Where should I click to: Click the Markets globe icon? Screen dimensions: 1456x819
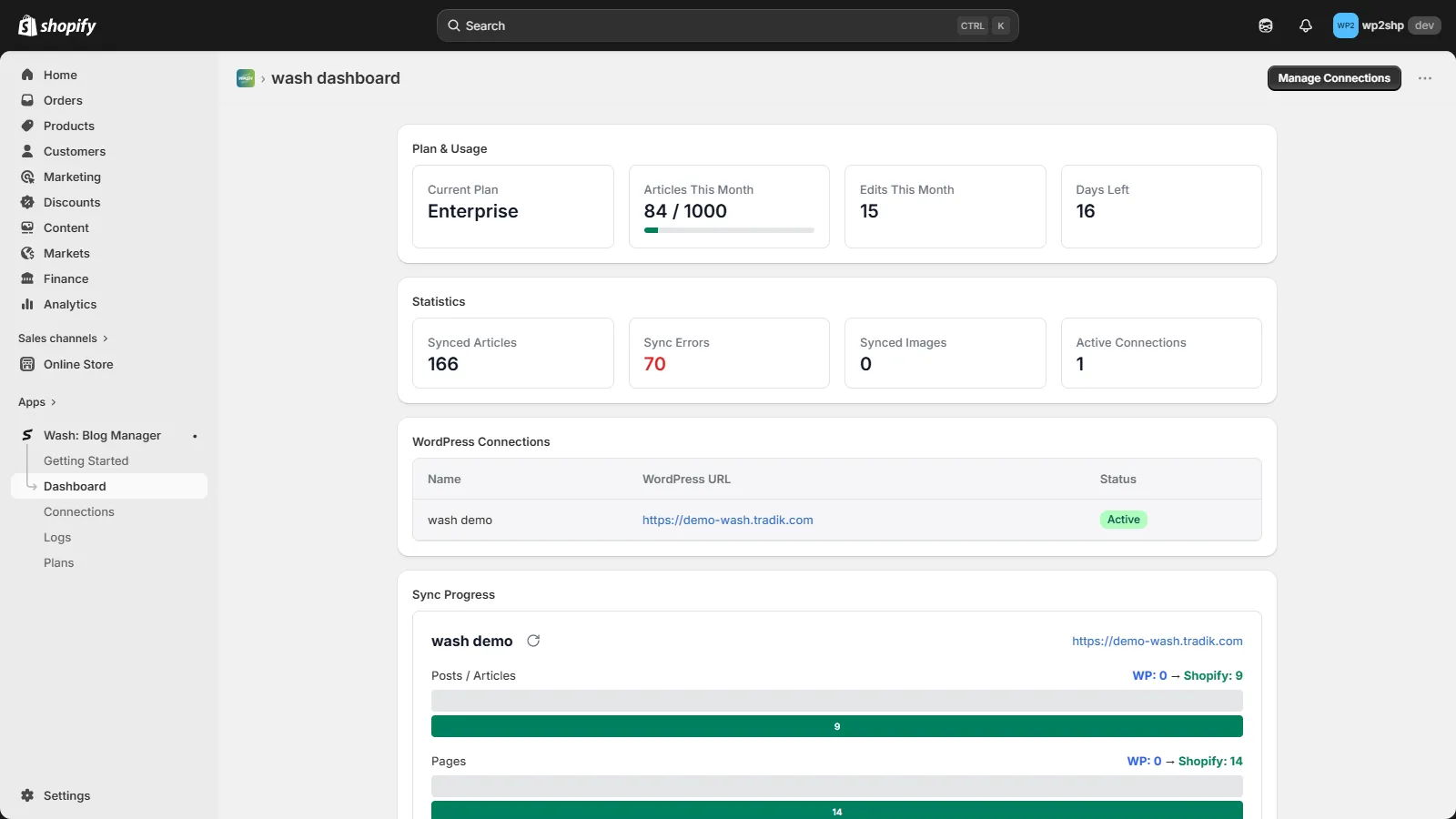(x=27, y=253)
